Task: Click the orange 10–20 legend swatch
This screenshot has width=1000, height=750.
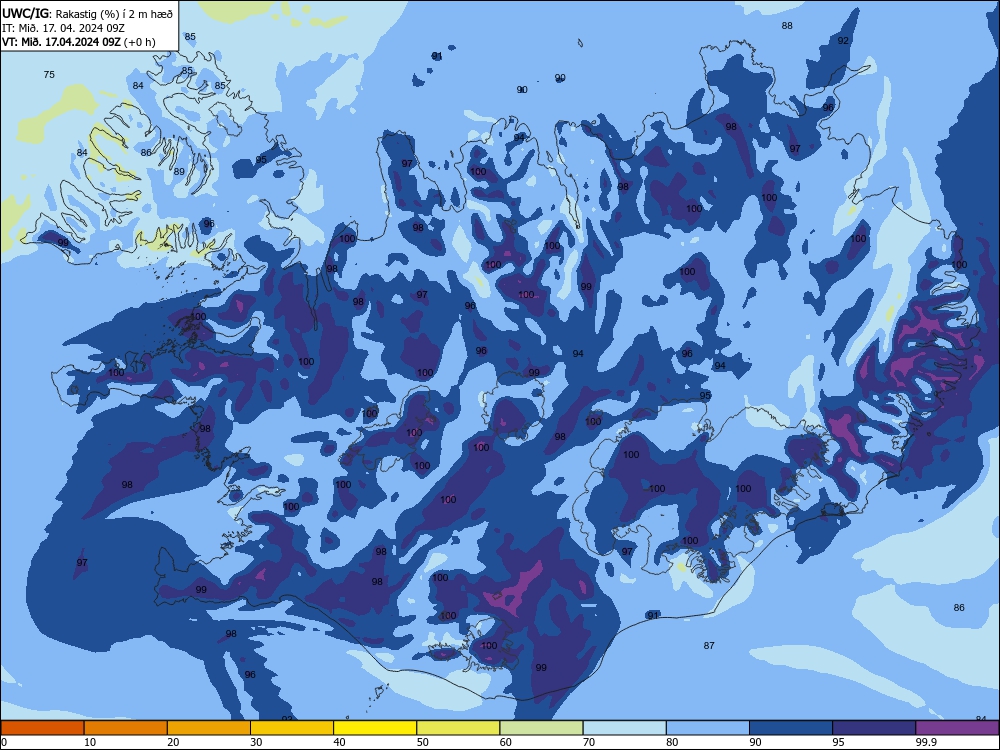Action: tap(126, 728)
